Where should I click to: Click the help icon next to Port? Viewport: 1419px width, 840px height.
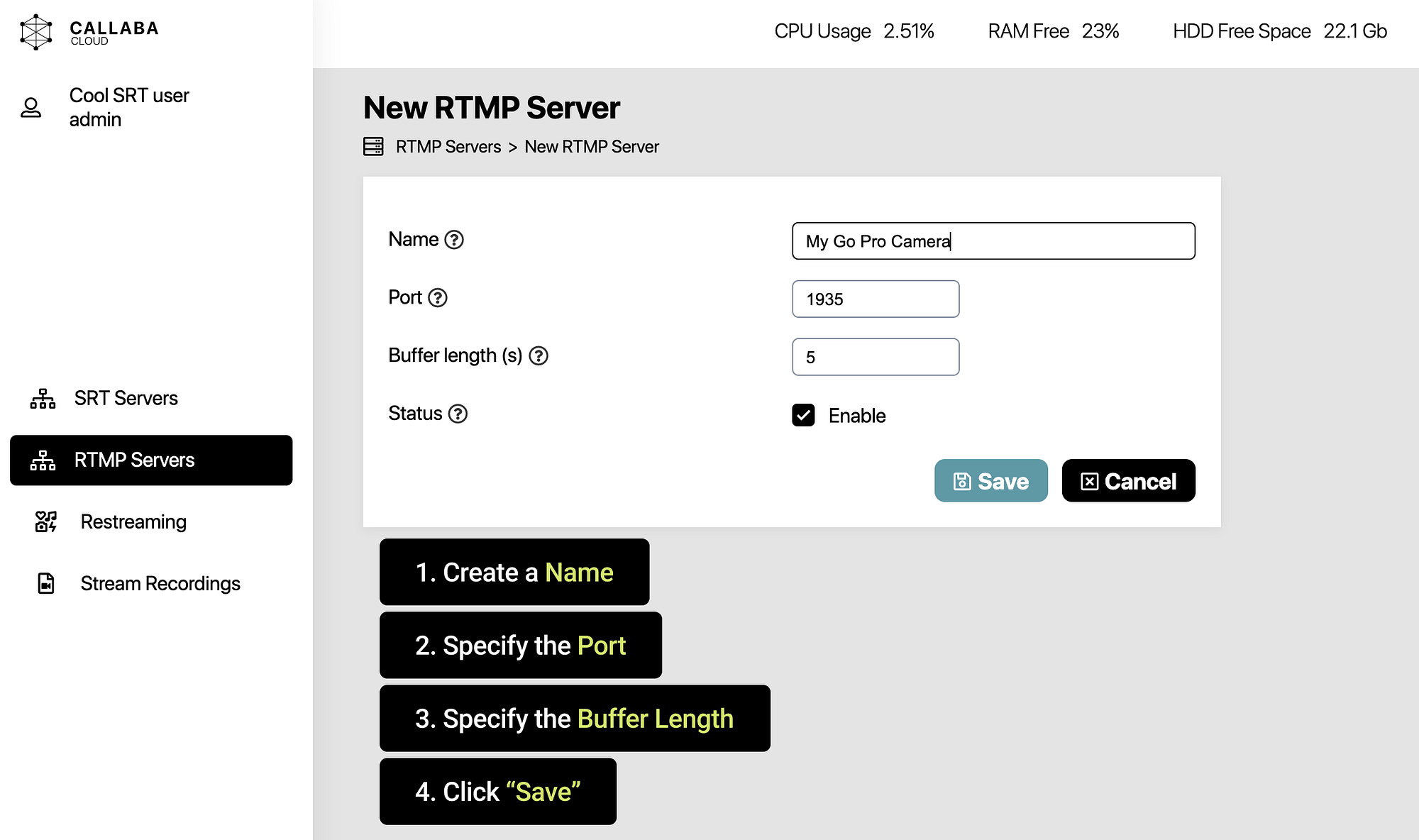438,298
